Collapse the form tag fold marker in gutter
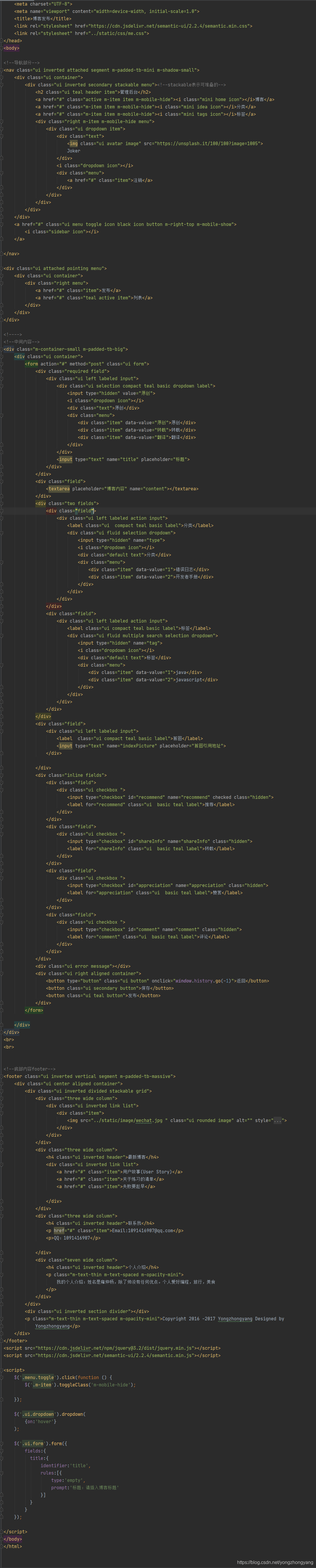 [x=2, y=364]
